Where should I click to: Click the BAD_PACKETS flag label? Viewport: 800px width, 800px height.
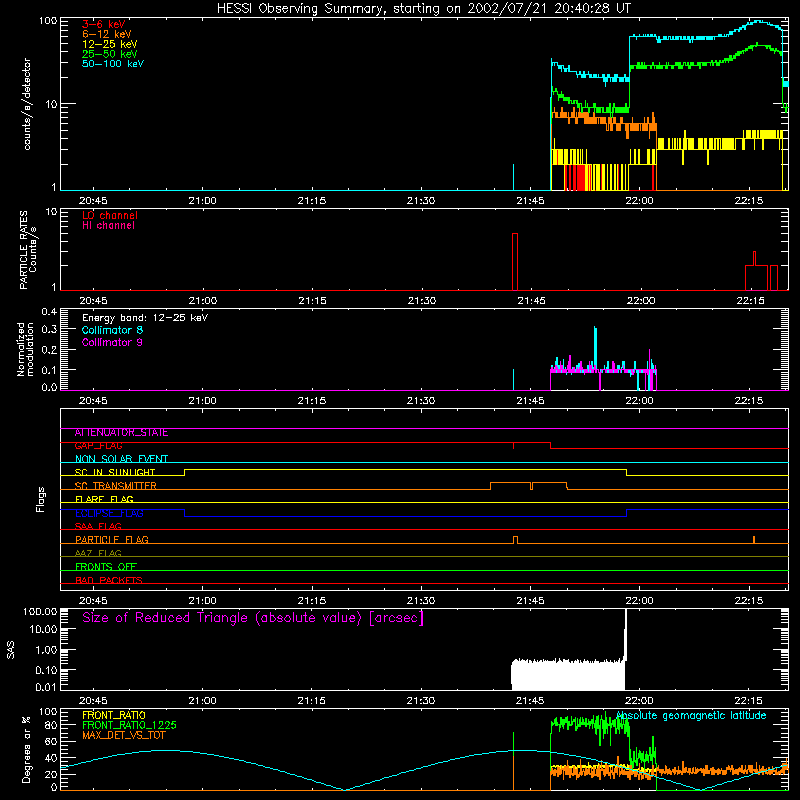pyautogui.click(x=109, y=580)
